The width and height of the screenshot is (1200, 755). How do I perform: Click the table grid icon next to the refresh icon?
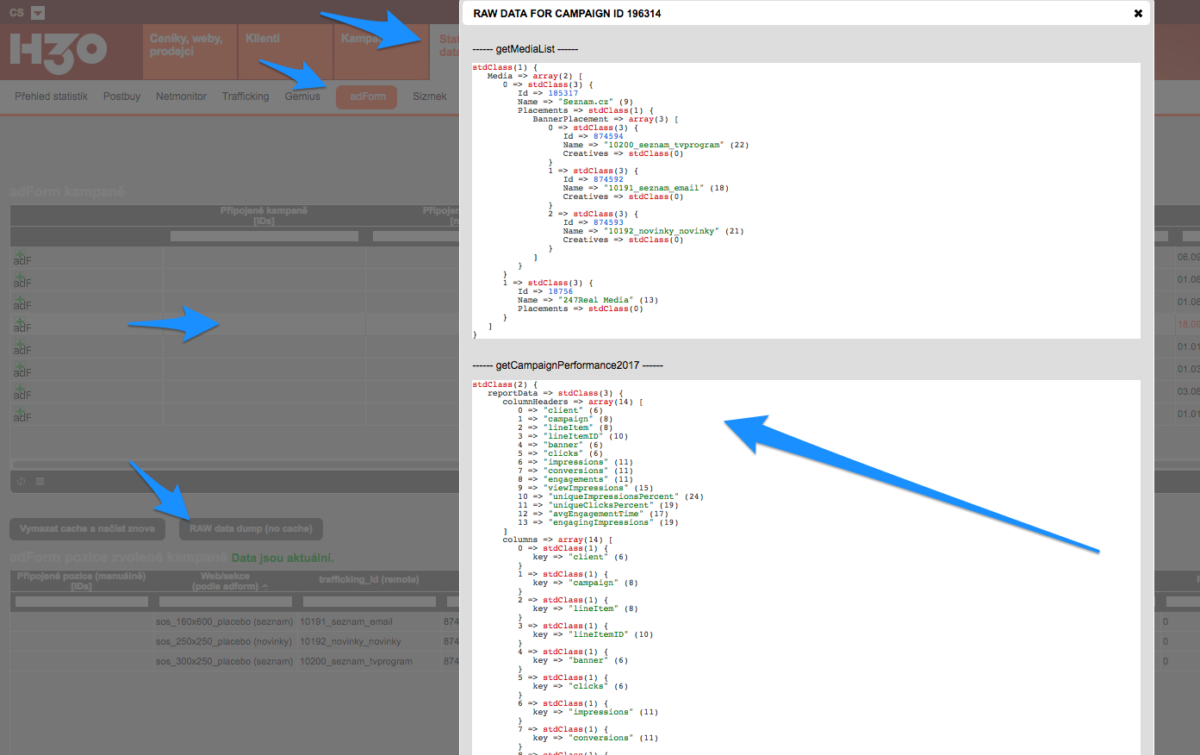(40, 481)
